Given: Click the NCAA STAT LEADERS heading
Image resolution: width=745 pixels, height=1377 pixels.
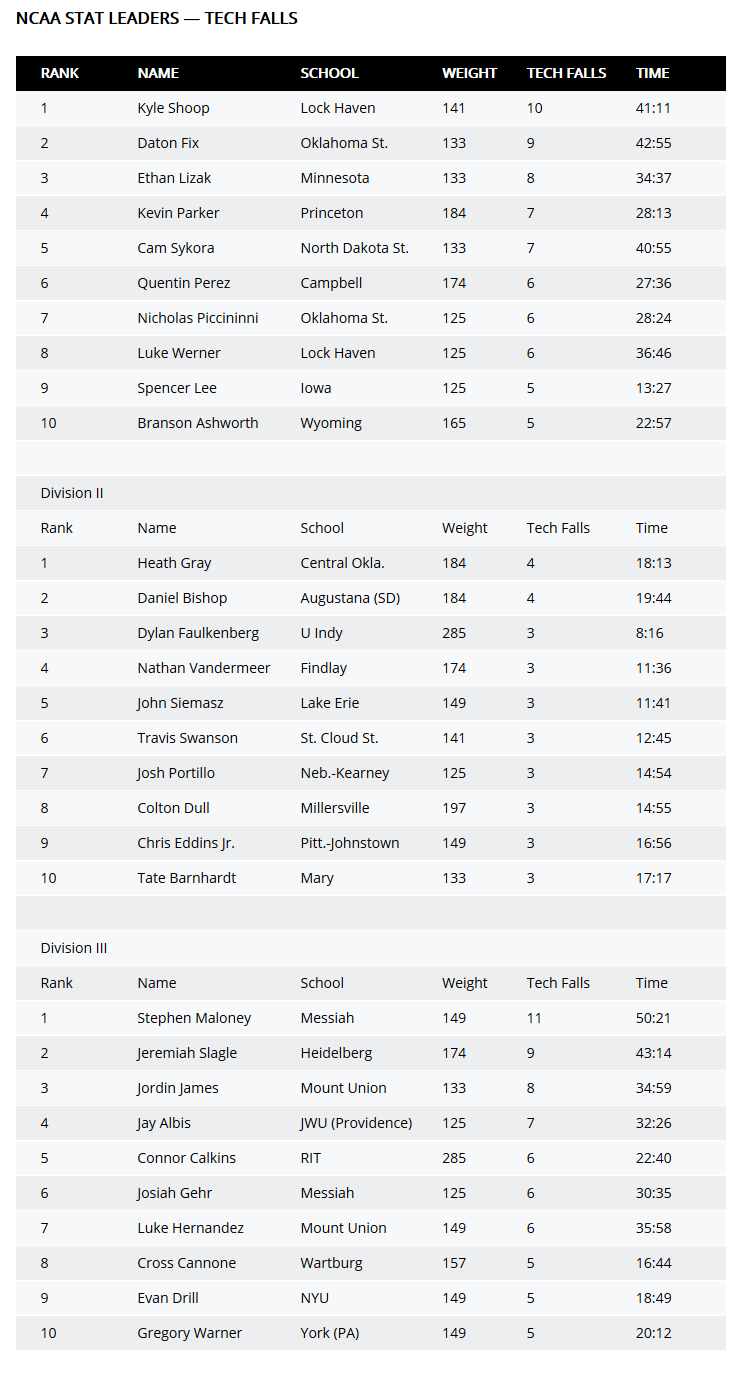Looking at the screenshot, I should pos(157,18).
